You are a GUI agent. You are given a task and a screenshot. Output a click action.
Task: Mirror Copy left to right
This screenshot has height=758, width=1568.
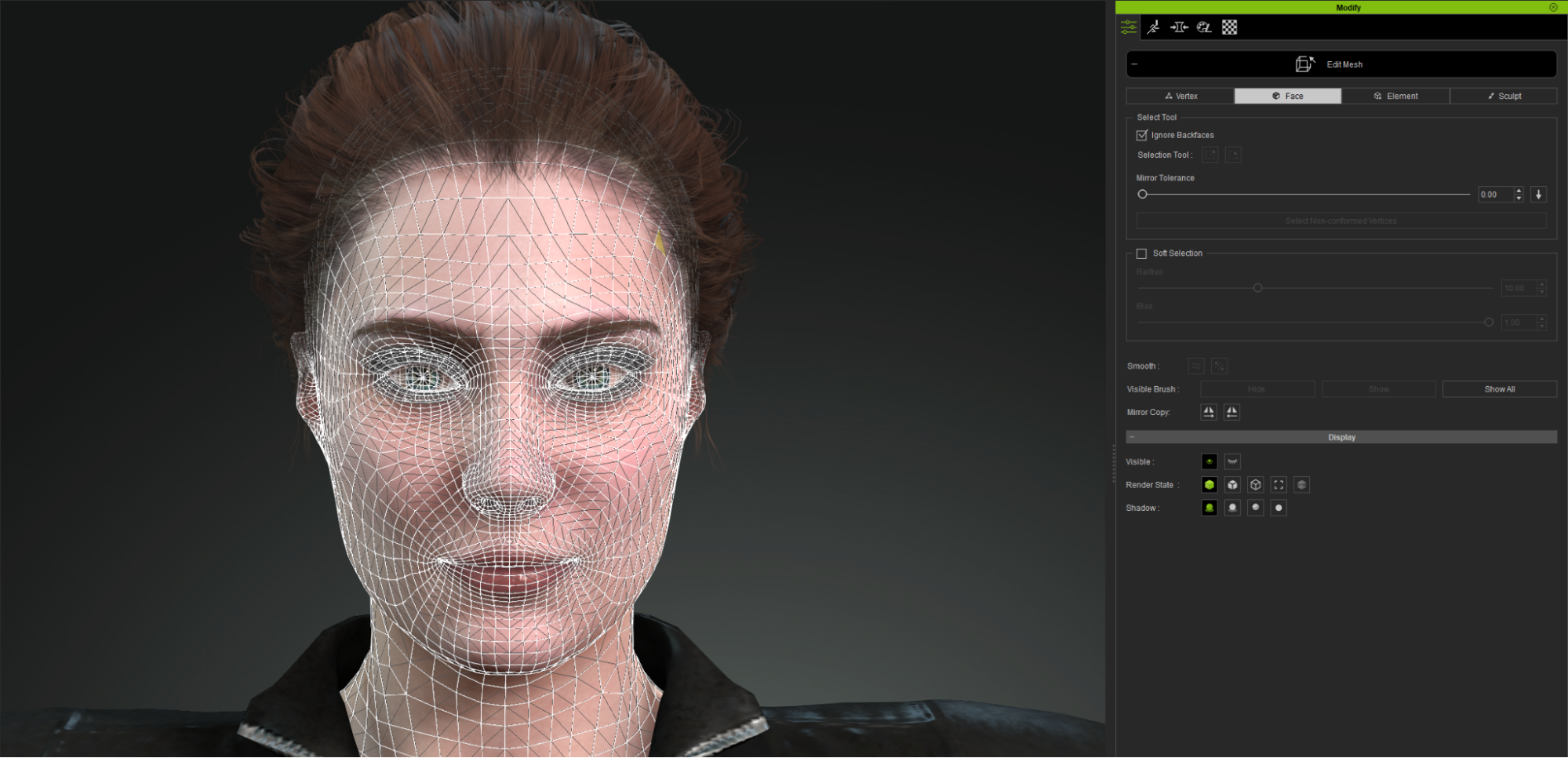1209,412
